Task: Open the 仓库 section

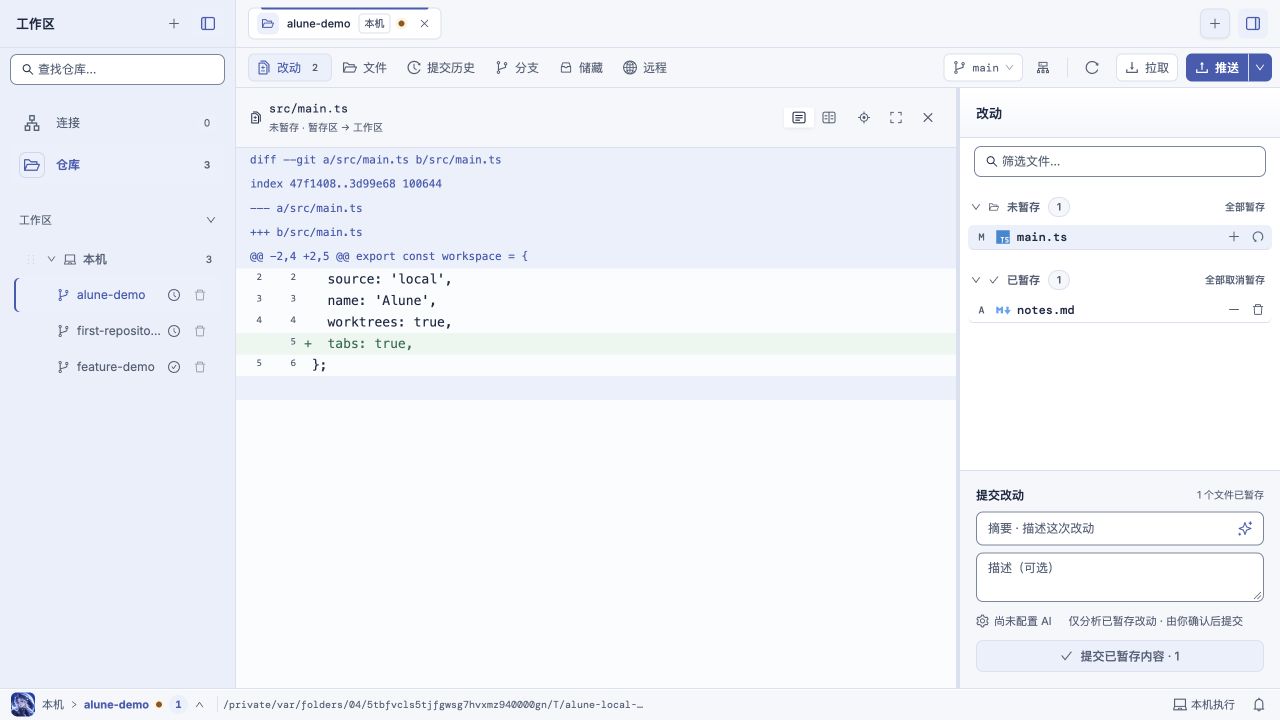Action: point(117,165)
